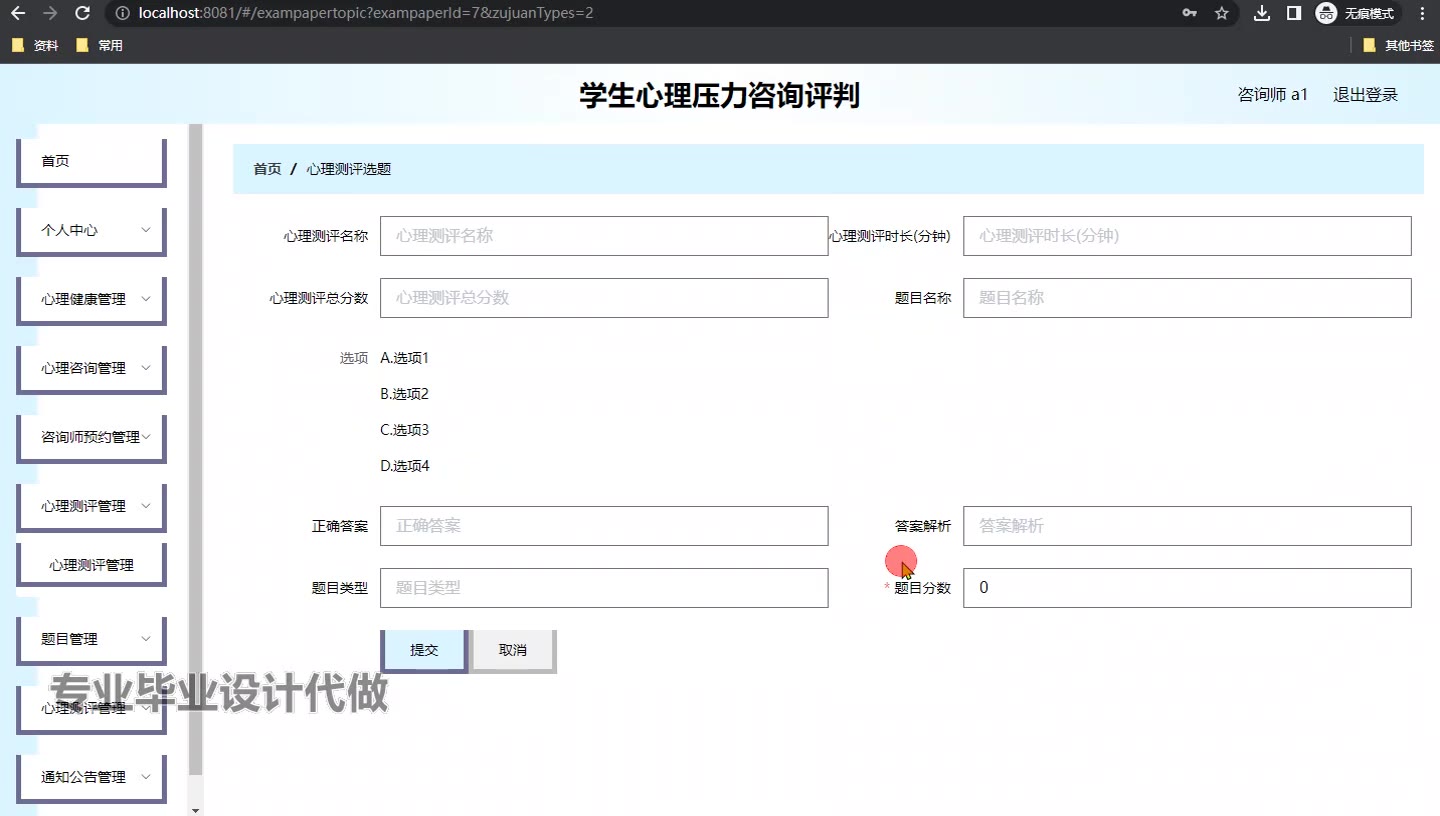The height and width of the screenshot is (816, 1440).
Task: Toggle the browser side panel icon
Action: click(x=1293, y=13)
